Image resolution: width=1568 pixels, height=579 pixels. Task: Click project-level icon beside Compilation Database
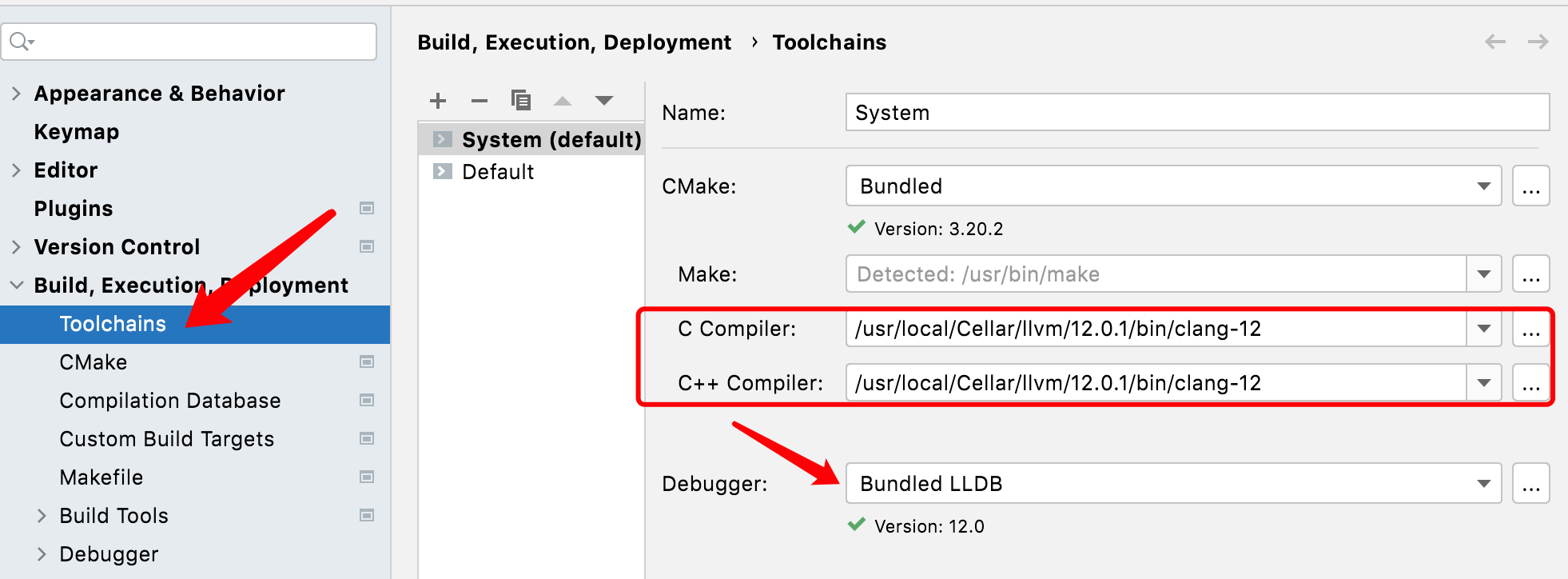[367, 400]
